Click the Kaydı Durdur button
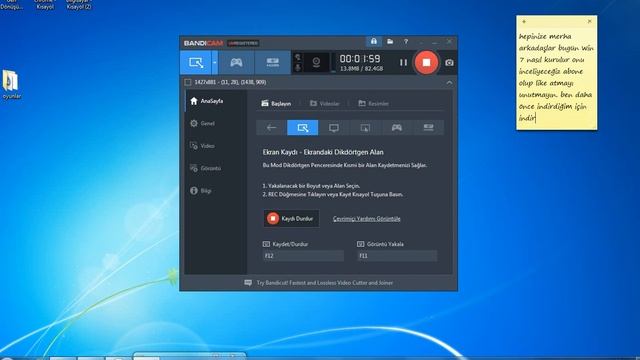The height and width of the screenshot is (360, 640). click(x=291, y=218)
